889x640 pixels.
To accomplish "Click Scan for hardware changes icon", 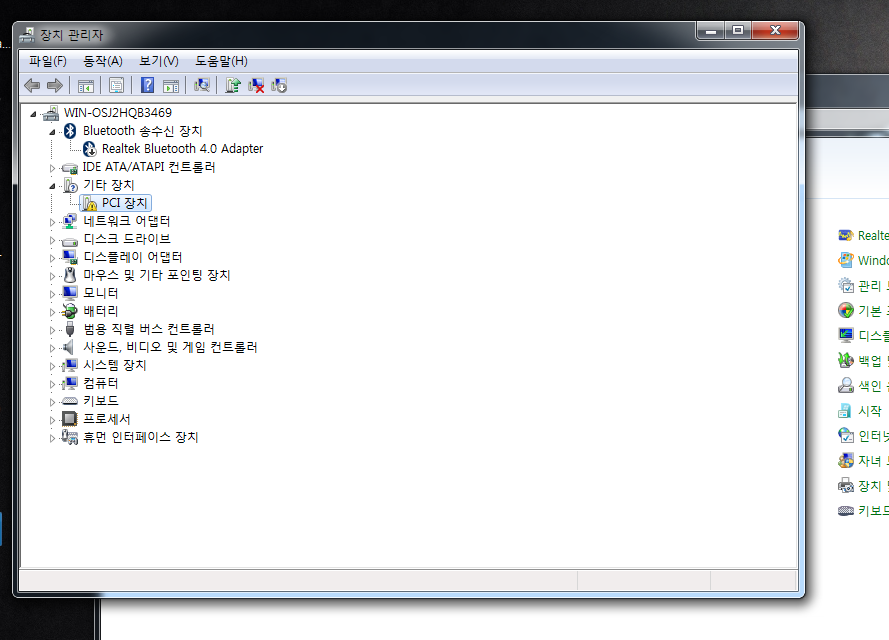I will coord(202,86).
